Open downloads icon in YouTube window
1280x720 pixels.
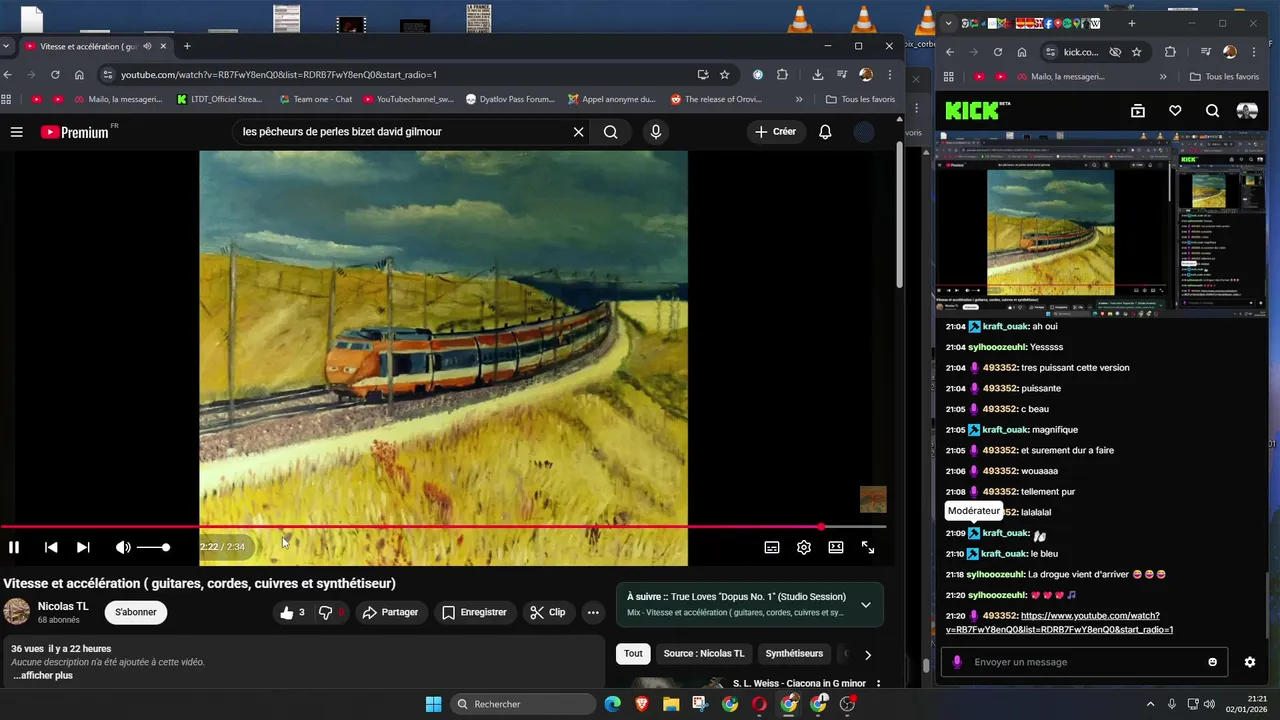coord(818,74)
